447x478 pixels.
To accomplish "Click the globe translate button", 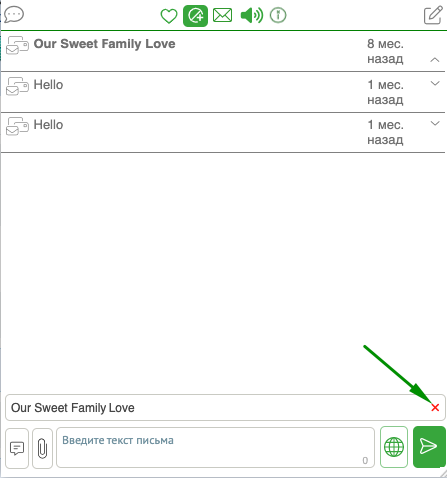I will click(394, 447).
